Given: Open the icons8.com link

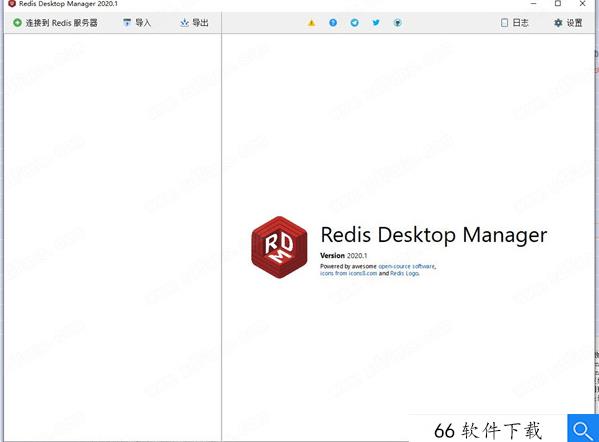Looking at the screenshot, I should point(348,274).
